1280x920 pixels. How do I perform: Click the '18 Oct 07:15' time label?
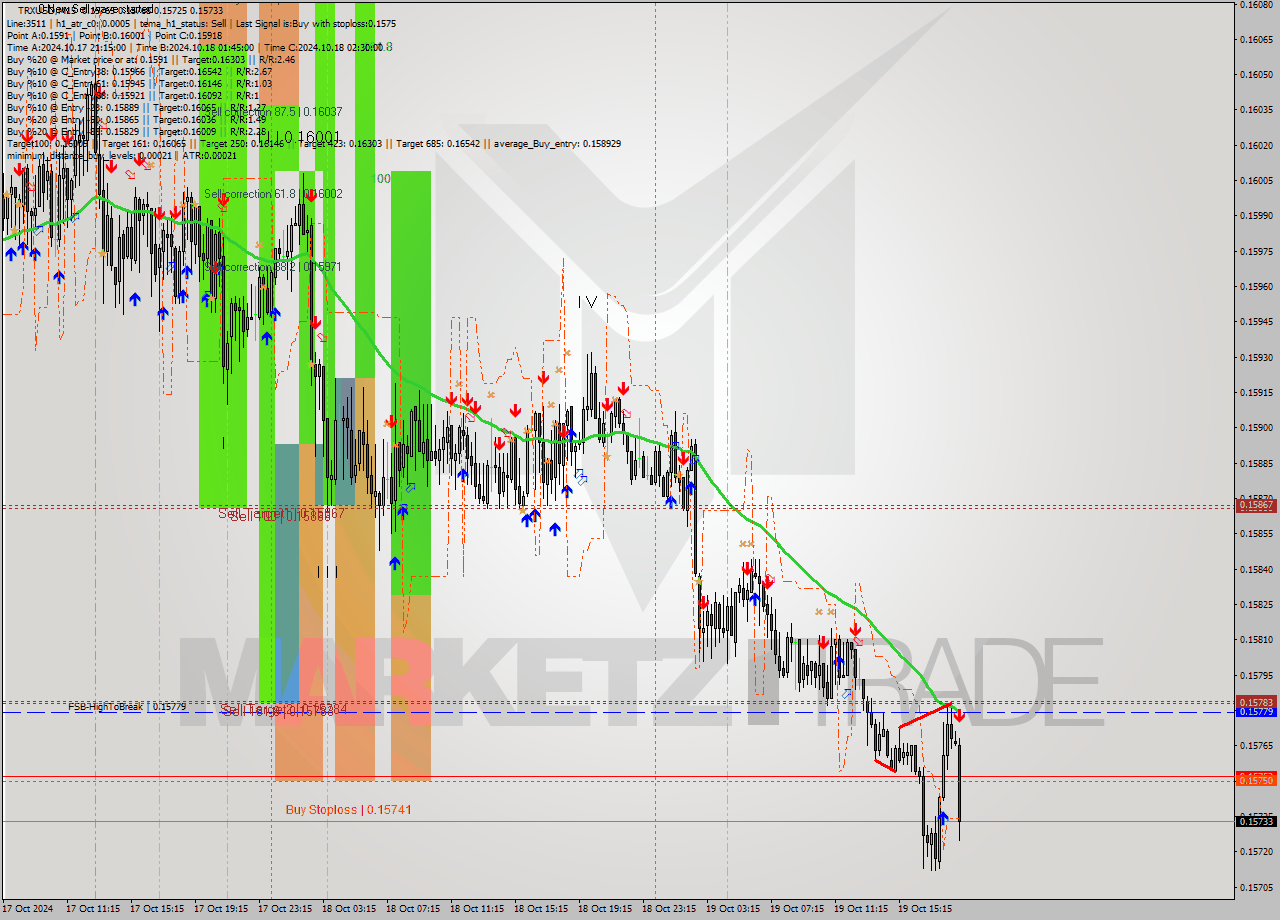tap(413, 909)
